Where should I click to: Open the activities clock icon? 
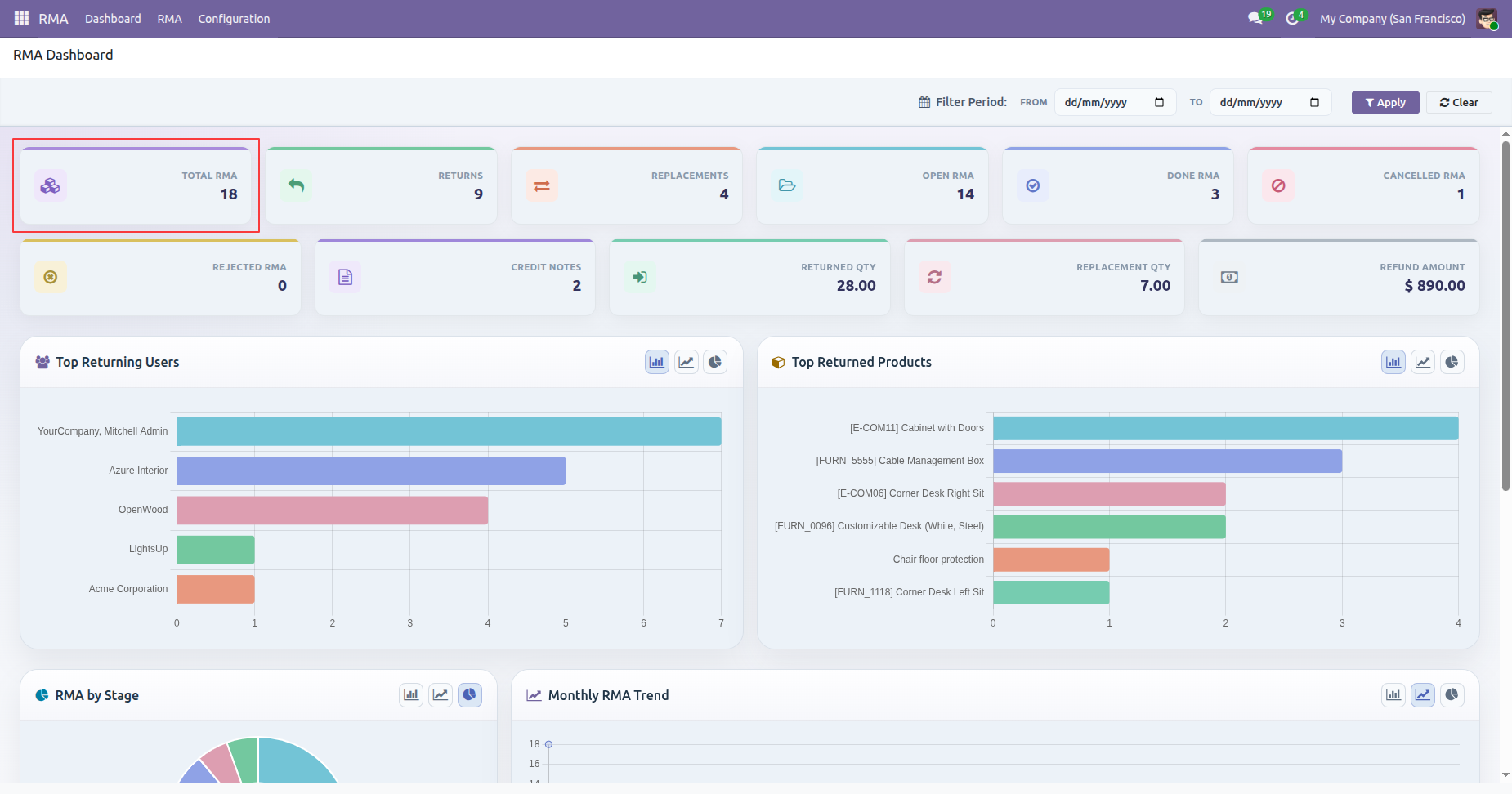point(1292,18)
